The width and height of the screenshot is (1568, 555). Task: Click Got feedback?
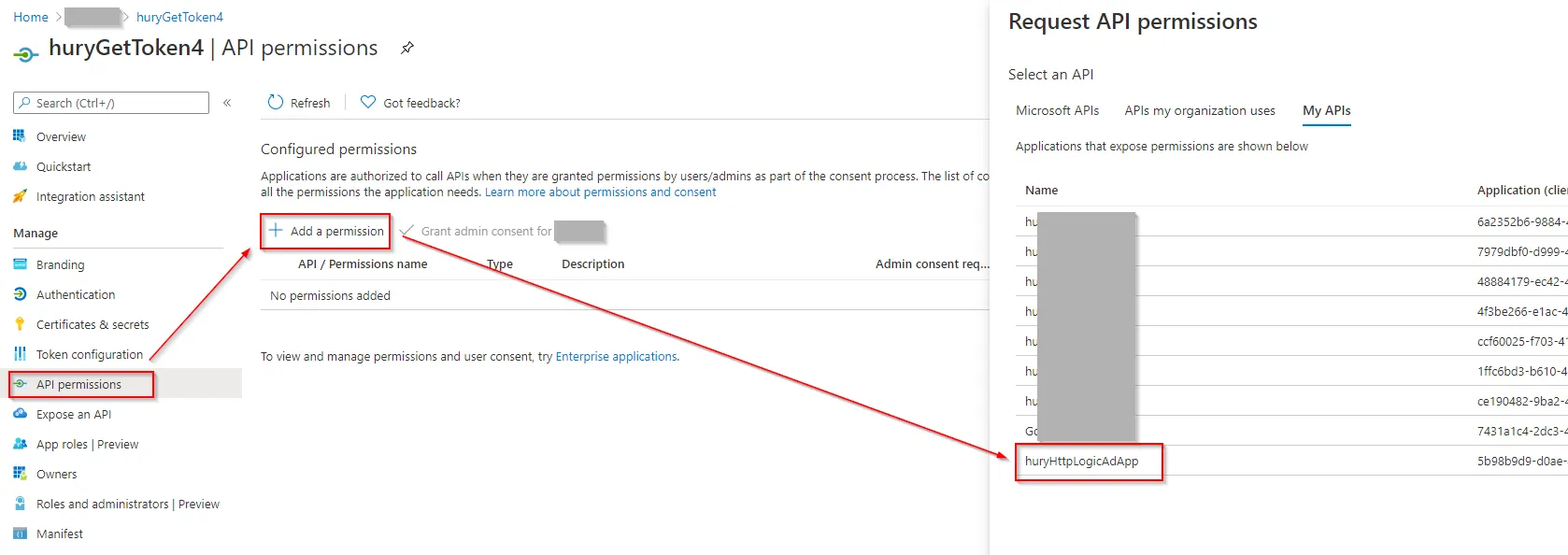tap(410, 103)
